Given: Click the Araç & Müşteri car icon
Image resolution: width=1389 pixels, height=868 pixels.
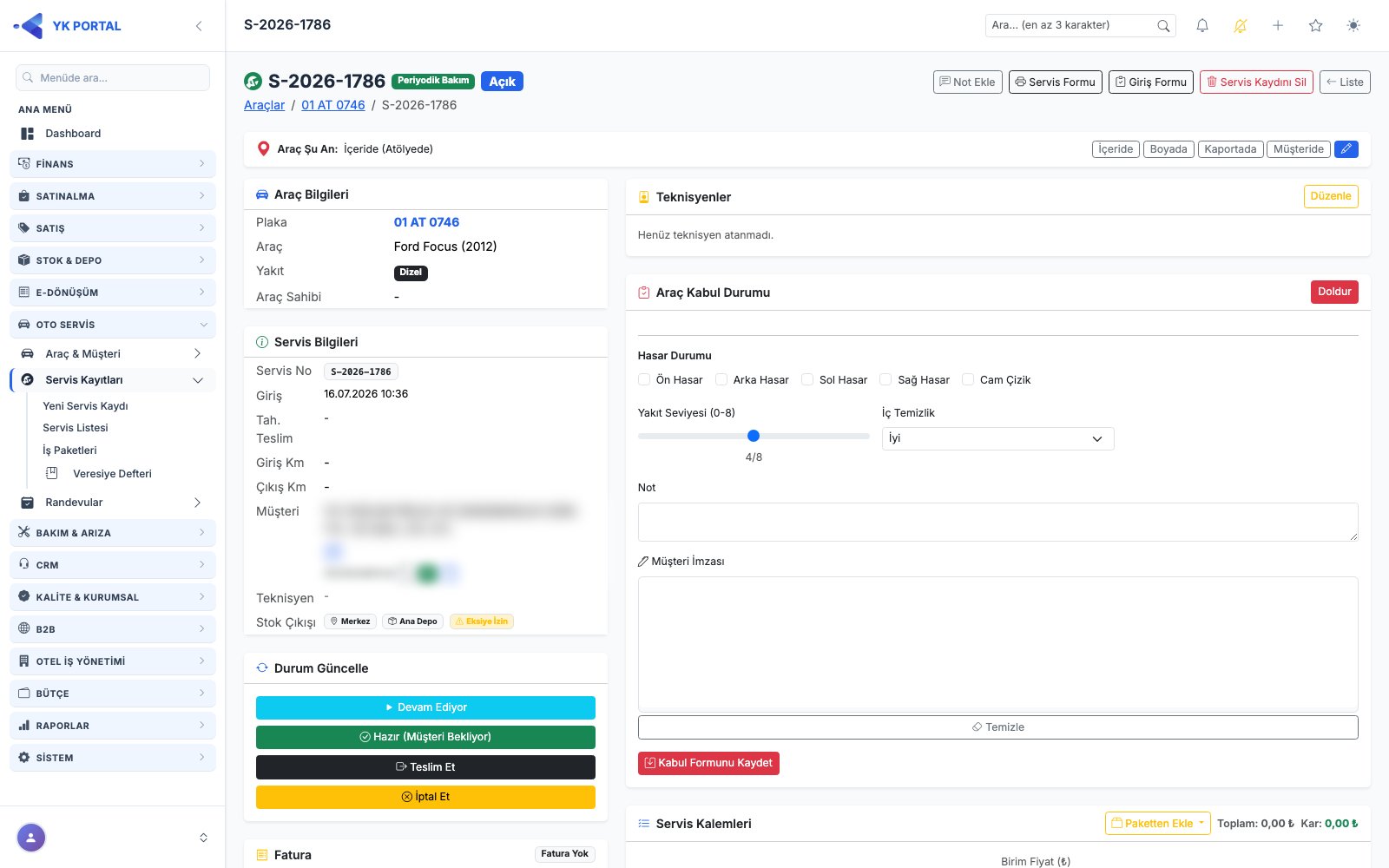Looking at the screenshot, I should coord(28,354).
